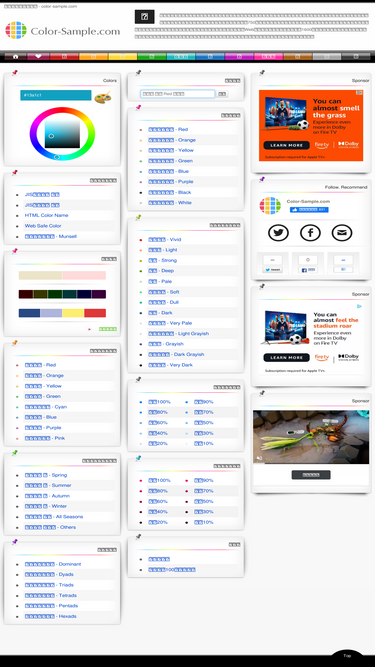The height and width of the screenshot is (667, 375).
Task: Open the Web Safe Color link
Action: pos(43,226)
